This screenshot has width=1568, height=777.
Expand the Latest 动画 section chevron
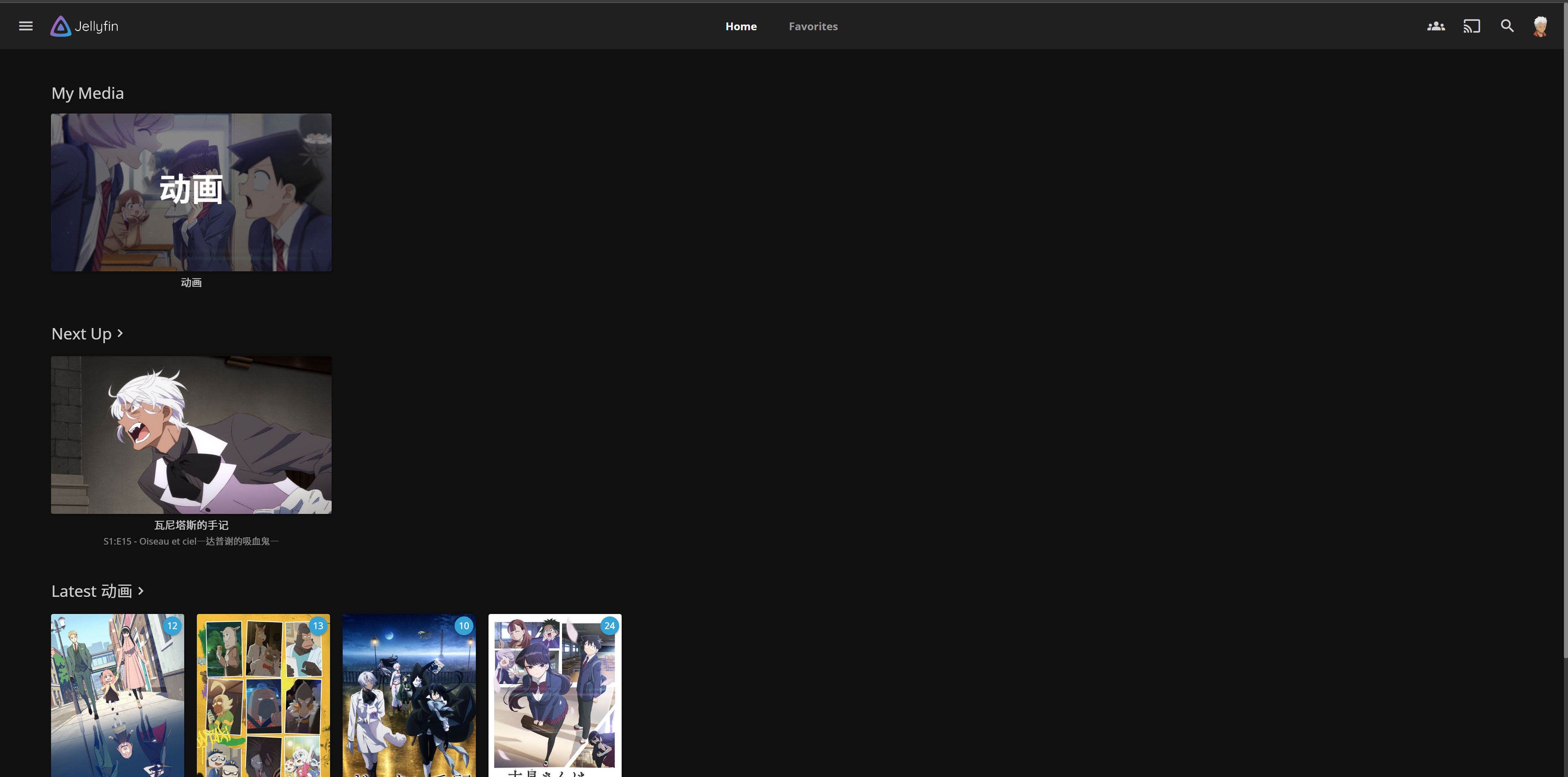(141, 591)
